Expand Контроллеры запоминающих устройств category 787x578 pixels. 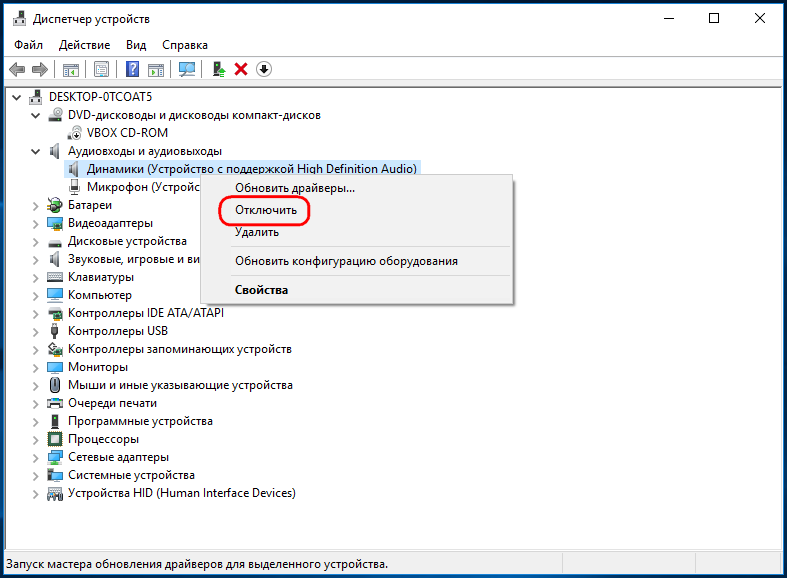35,350
